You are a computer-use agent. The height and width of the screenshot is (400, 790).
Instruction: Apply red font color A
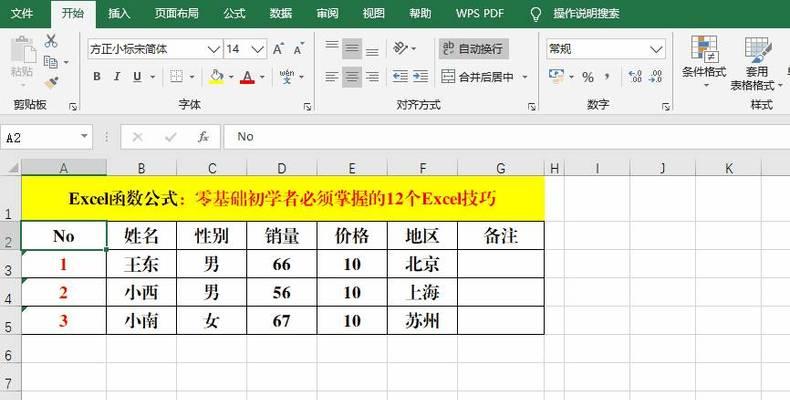pos(247,77)
